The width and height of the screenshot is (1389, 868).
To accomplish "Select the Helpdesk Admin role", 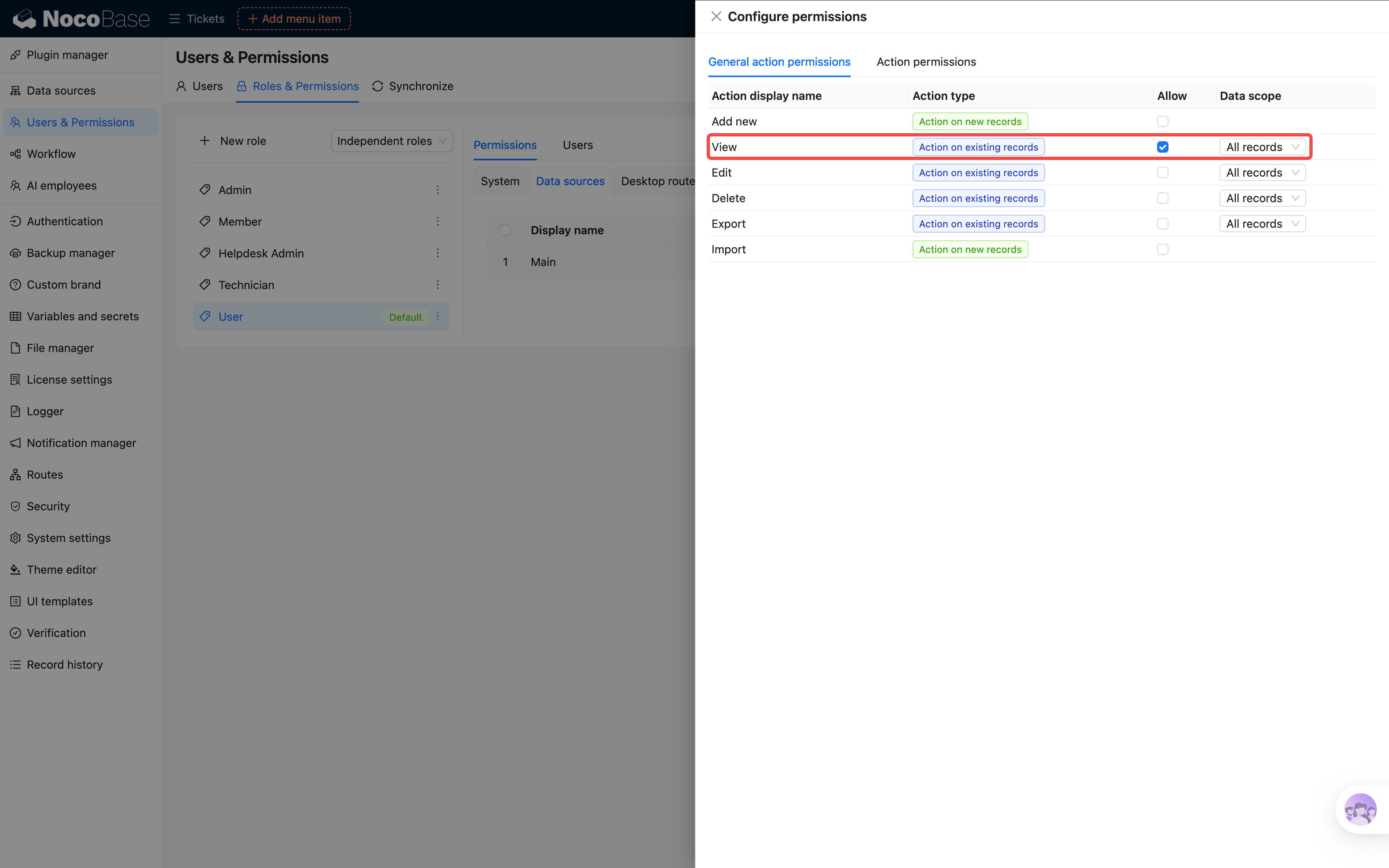I will pos(261,253).
